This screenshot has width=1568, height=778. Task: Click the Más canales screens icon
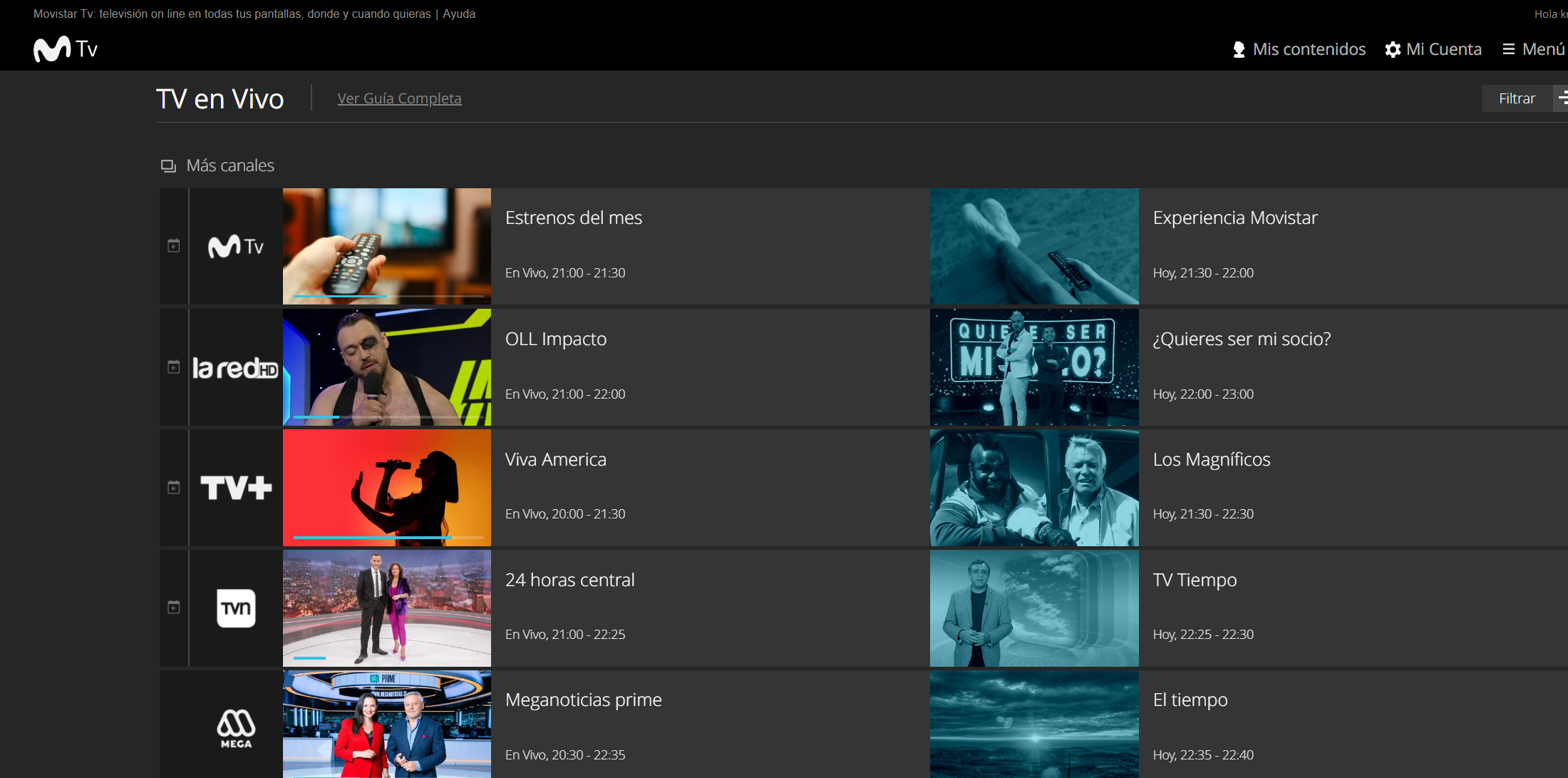click(x=168, y=165)
